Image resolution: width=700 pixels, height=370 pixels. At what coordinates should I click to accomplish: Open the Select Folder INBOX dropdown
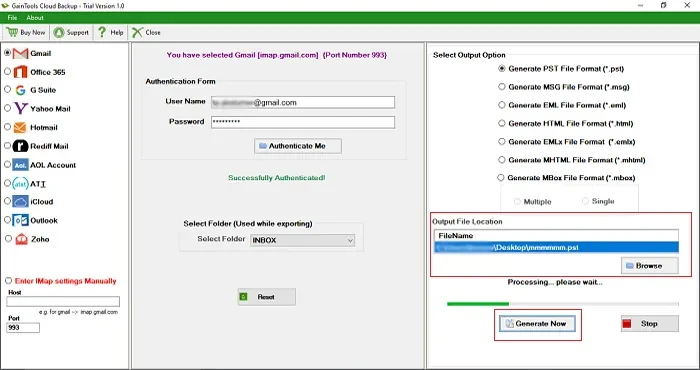[x=303, y=240]
